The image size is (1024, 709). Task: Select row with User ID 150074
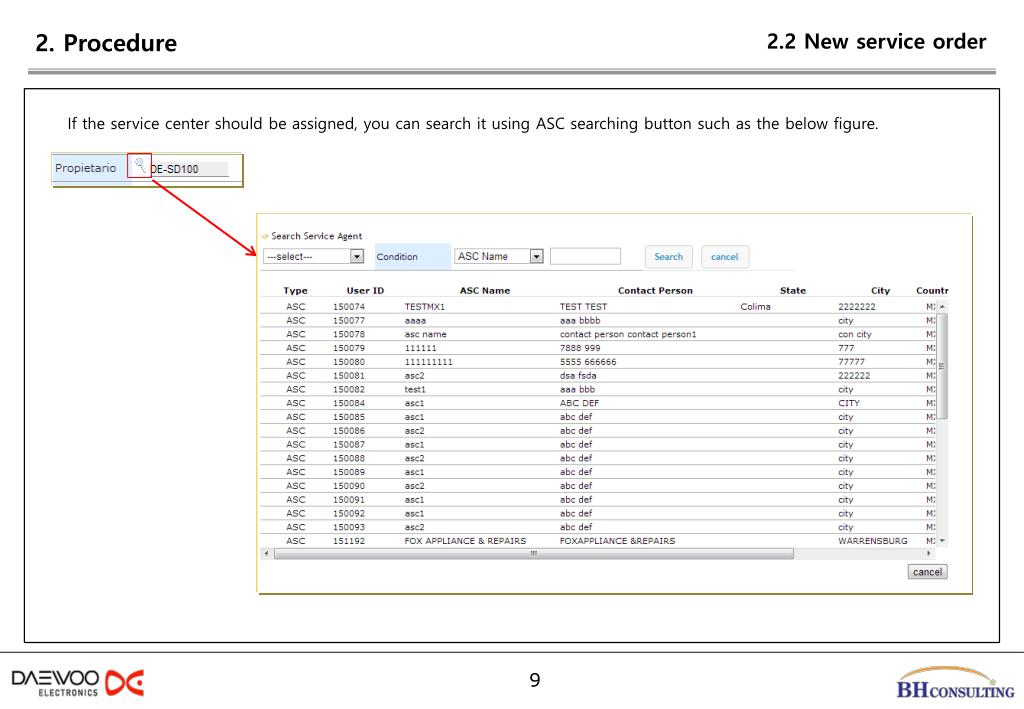tap(349, 306)
